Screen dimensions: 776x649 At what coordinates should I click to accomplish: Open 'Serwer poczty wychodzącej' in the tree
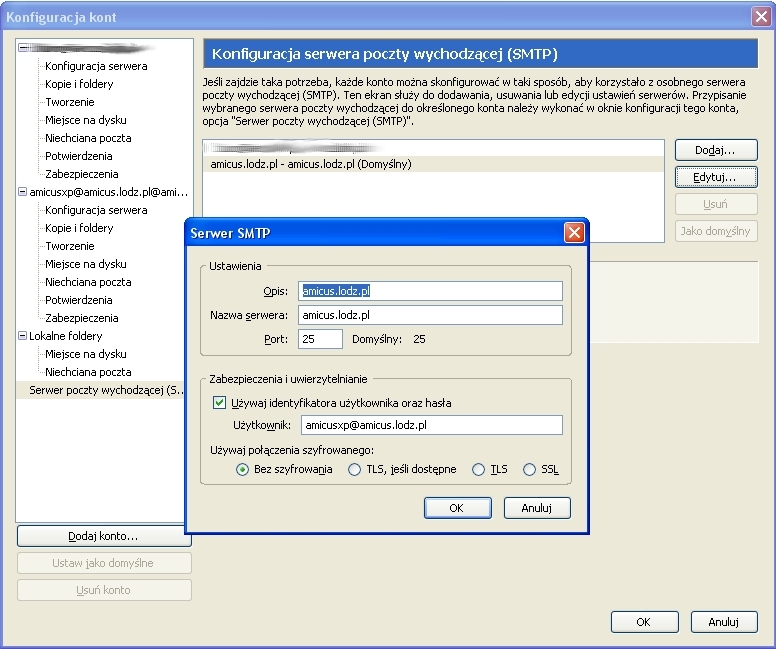pyautogui.click(x=106, y=390)
